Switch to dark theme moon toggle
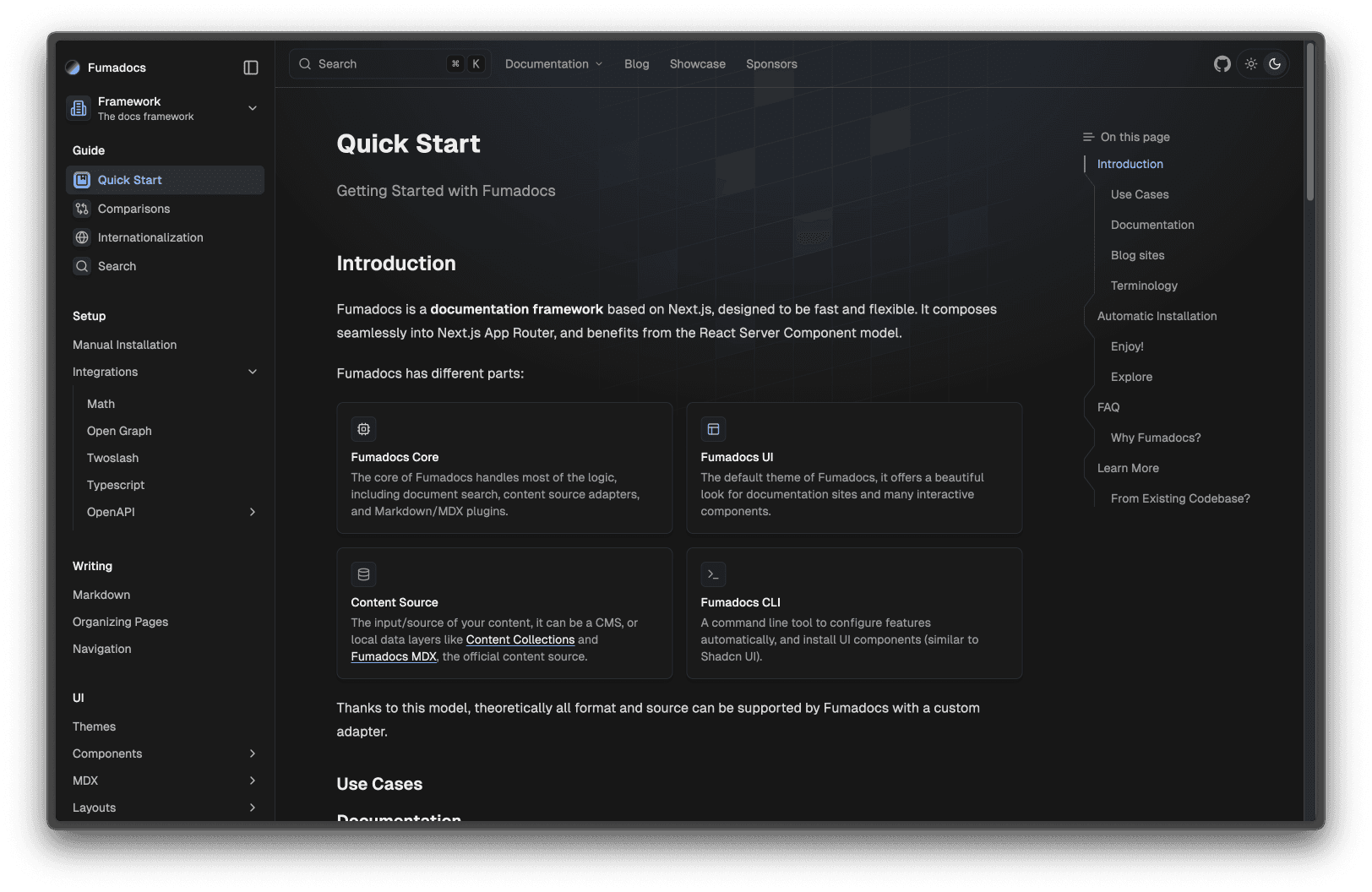 1275,64
